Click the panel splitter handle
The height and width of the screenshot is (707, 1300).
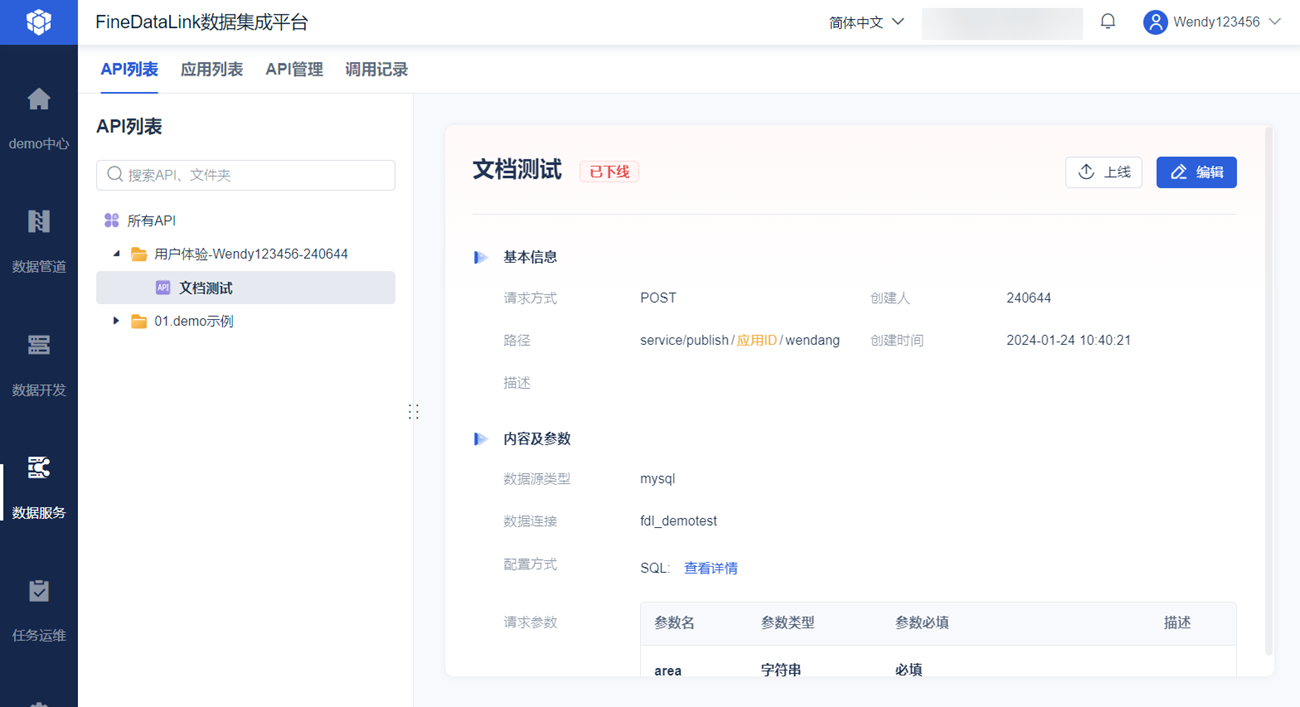(x=414, y=412)
